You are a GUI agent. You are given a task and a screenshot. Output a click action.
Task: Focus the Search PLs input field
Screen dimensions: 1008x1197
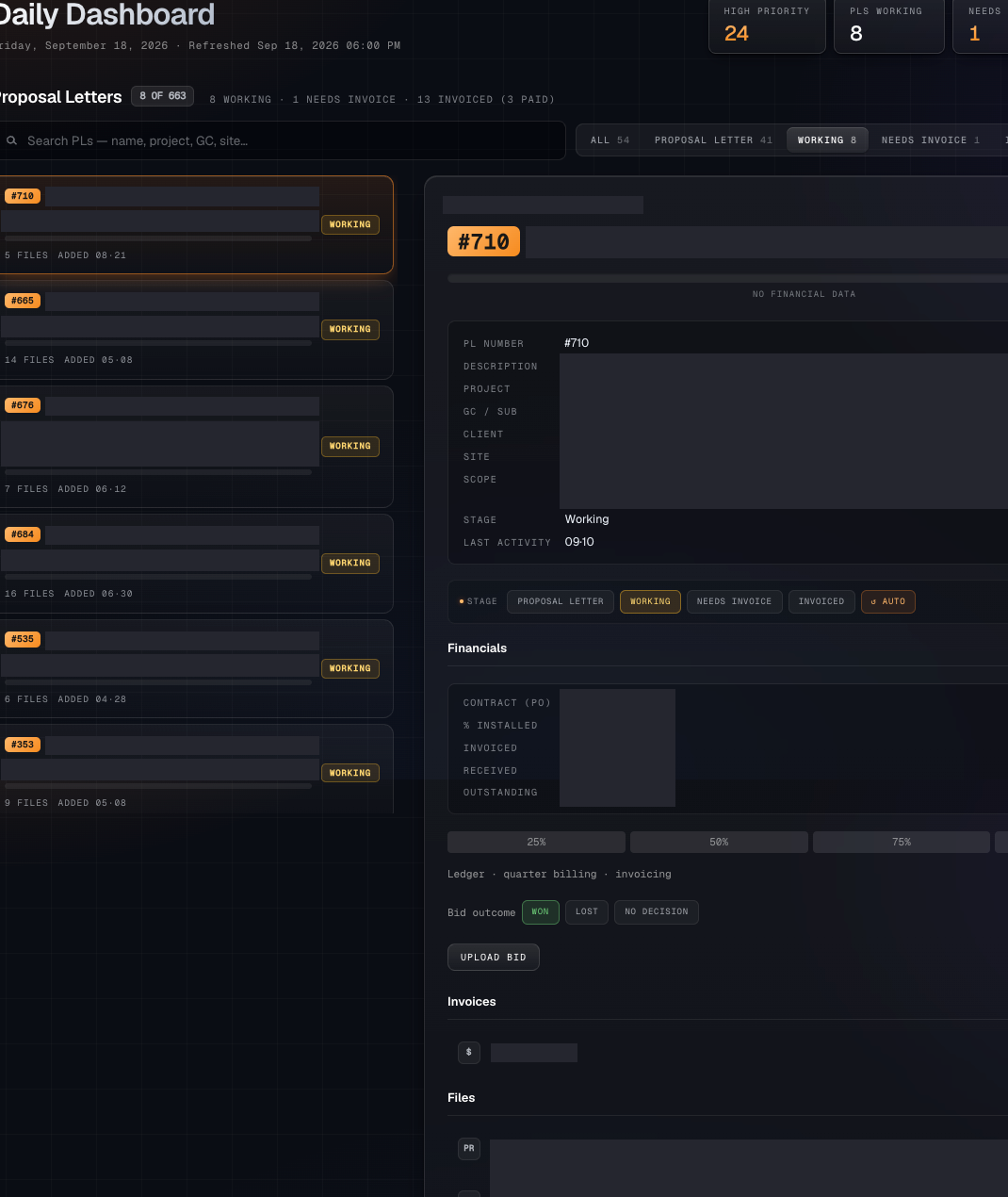coord(281,140)
